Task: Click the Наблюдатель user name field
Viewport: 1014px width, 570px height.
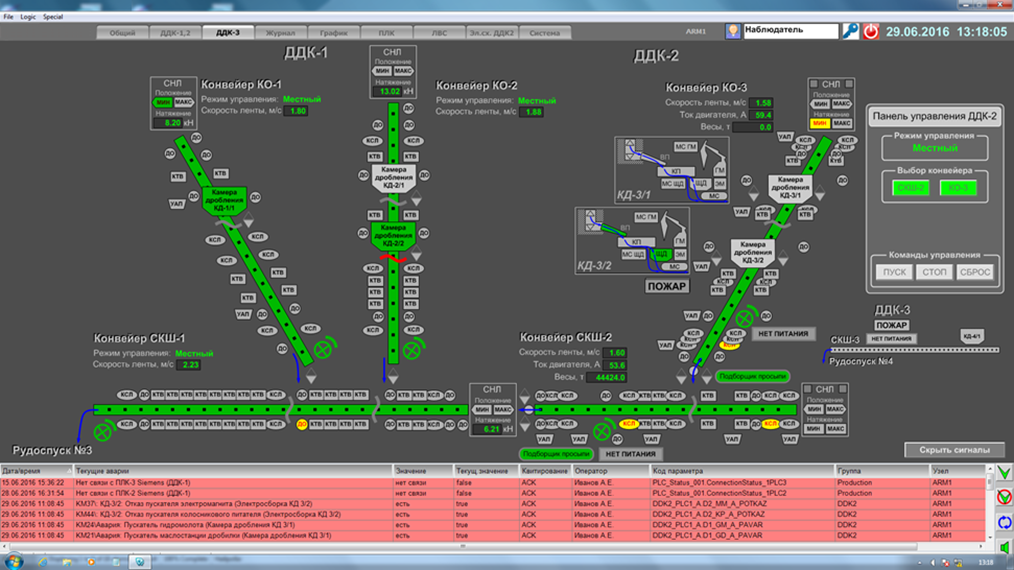Action: [790, 31]
